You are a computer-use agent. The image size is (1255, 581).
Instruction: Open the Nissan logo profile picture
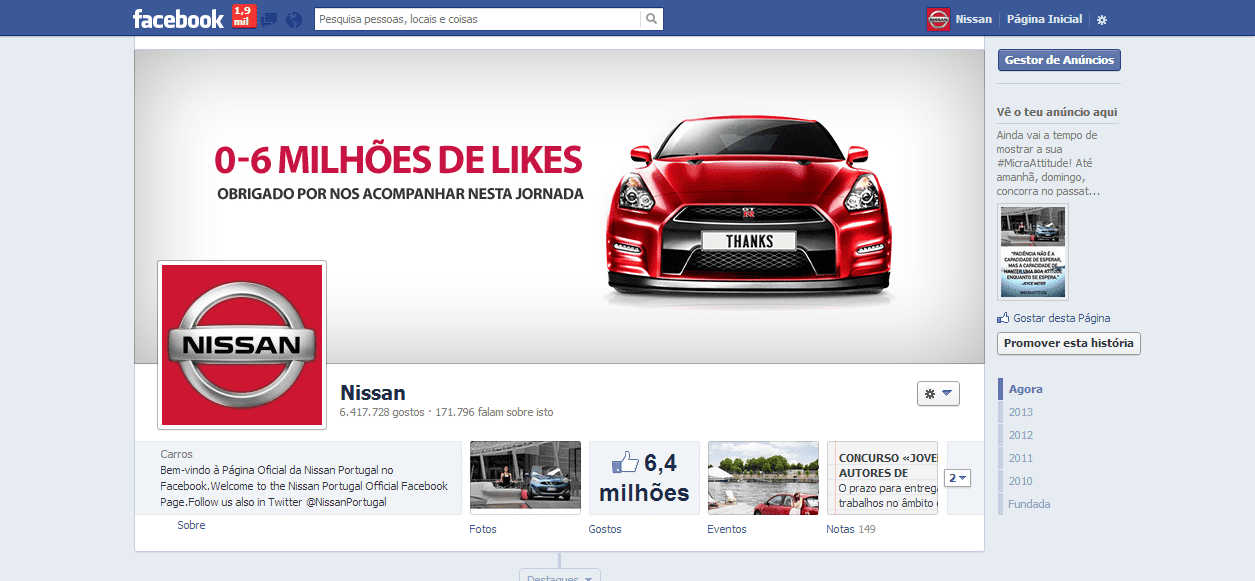pos(242,345)
